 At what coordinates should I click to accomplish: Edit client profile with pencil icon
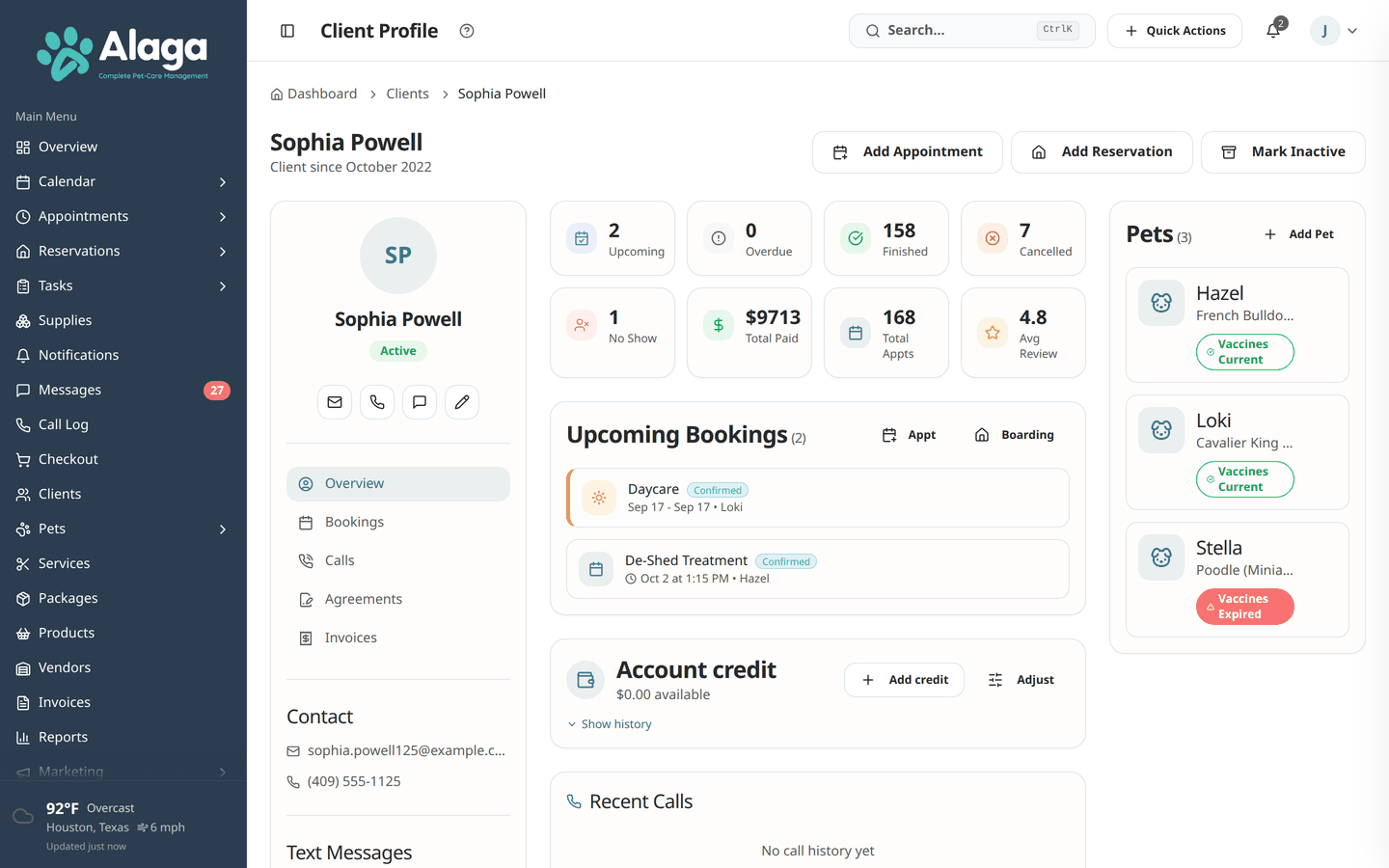coord(462,402)
